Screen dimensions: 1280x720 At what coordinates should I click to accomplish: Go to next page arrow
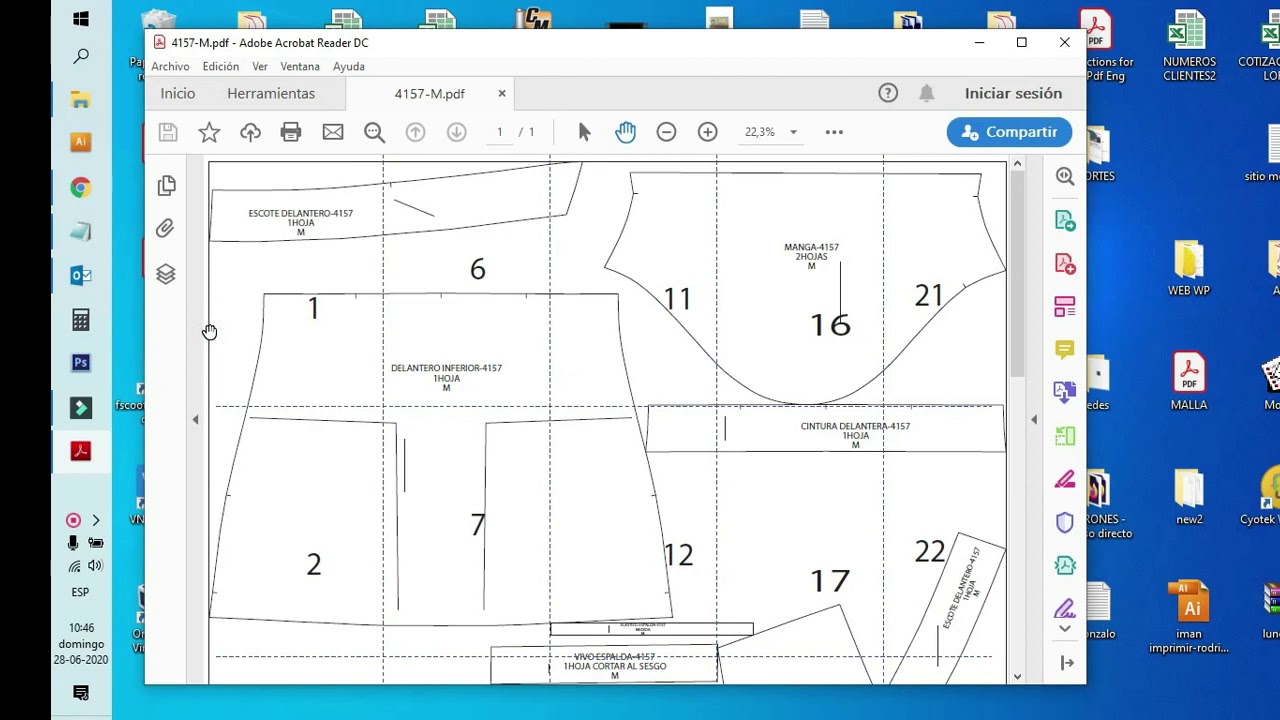[x=456, y=132]
